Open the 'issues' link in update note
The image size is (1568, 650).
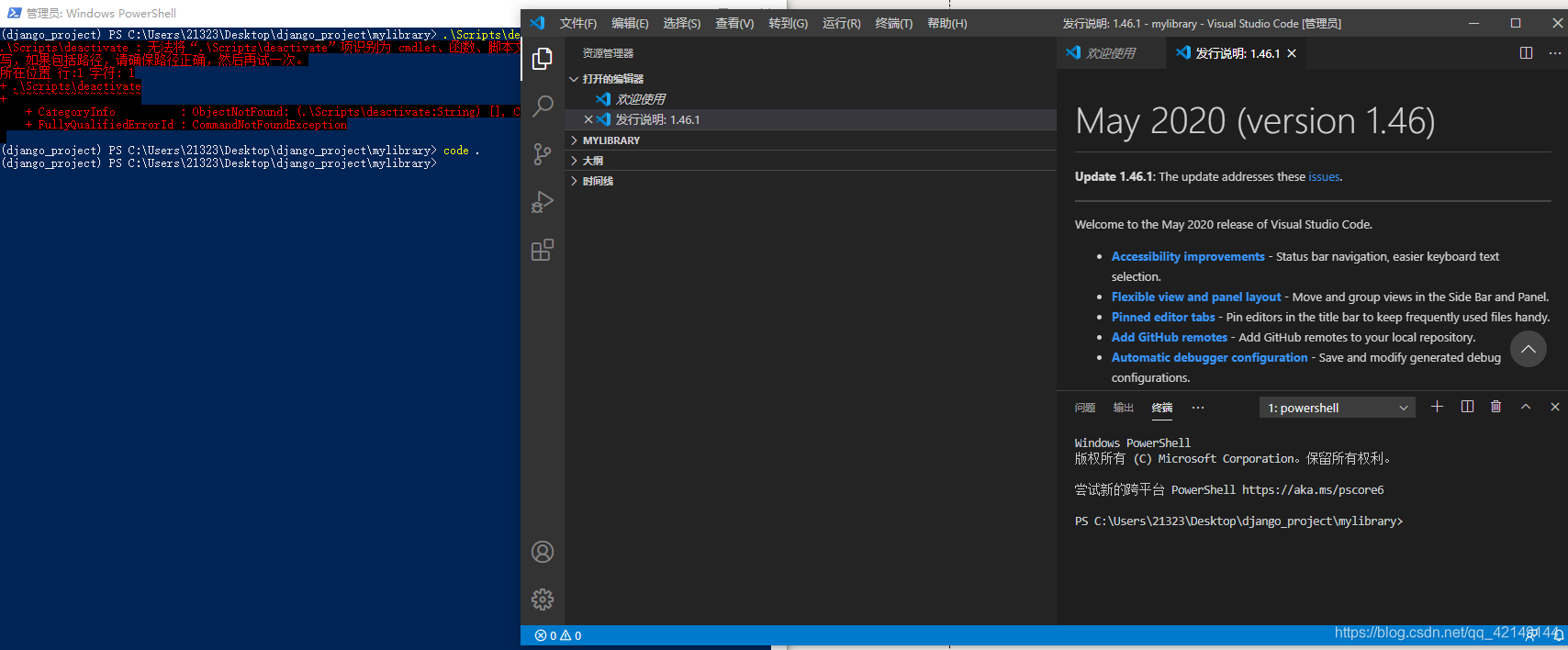click(1324, 177)
